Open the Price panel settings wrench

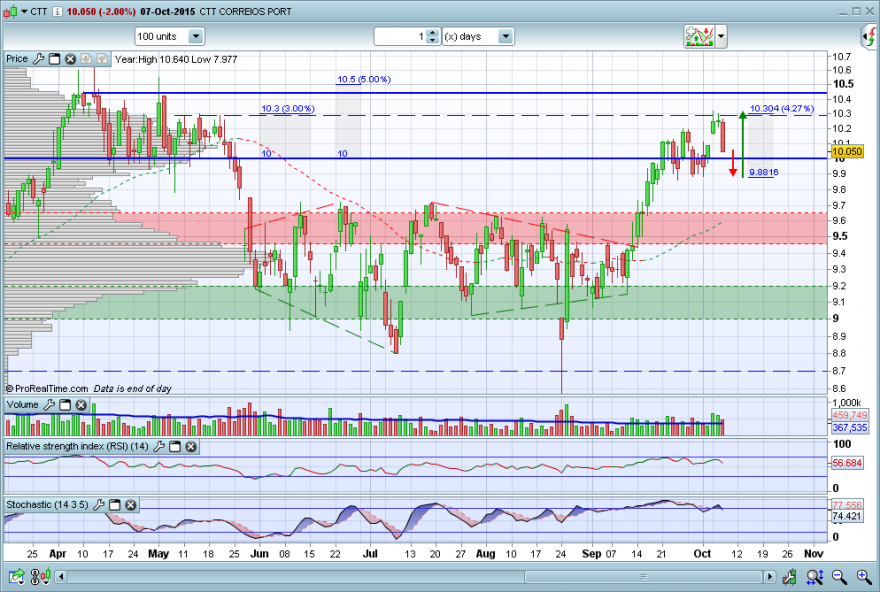tap(39, 59)
